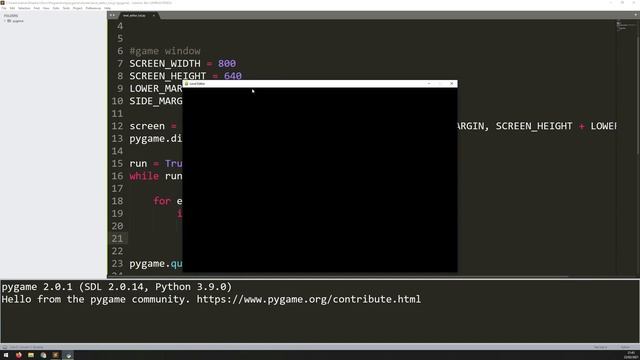The image size is (640, 360).
Task: Close the Level Editor pygame window
Action: (451, 84)
